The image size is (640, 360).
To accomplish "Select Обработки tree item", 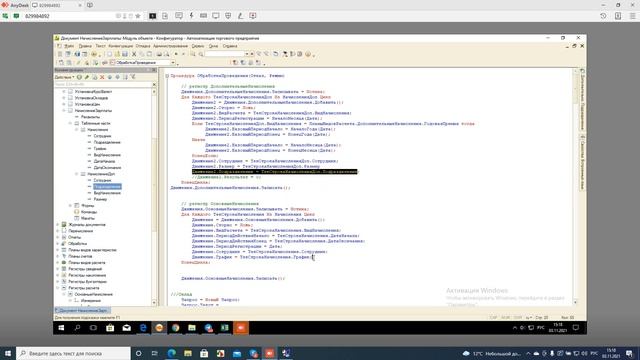I will tap(78, 244).
